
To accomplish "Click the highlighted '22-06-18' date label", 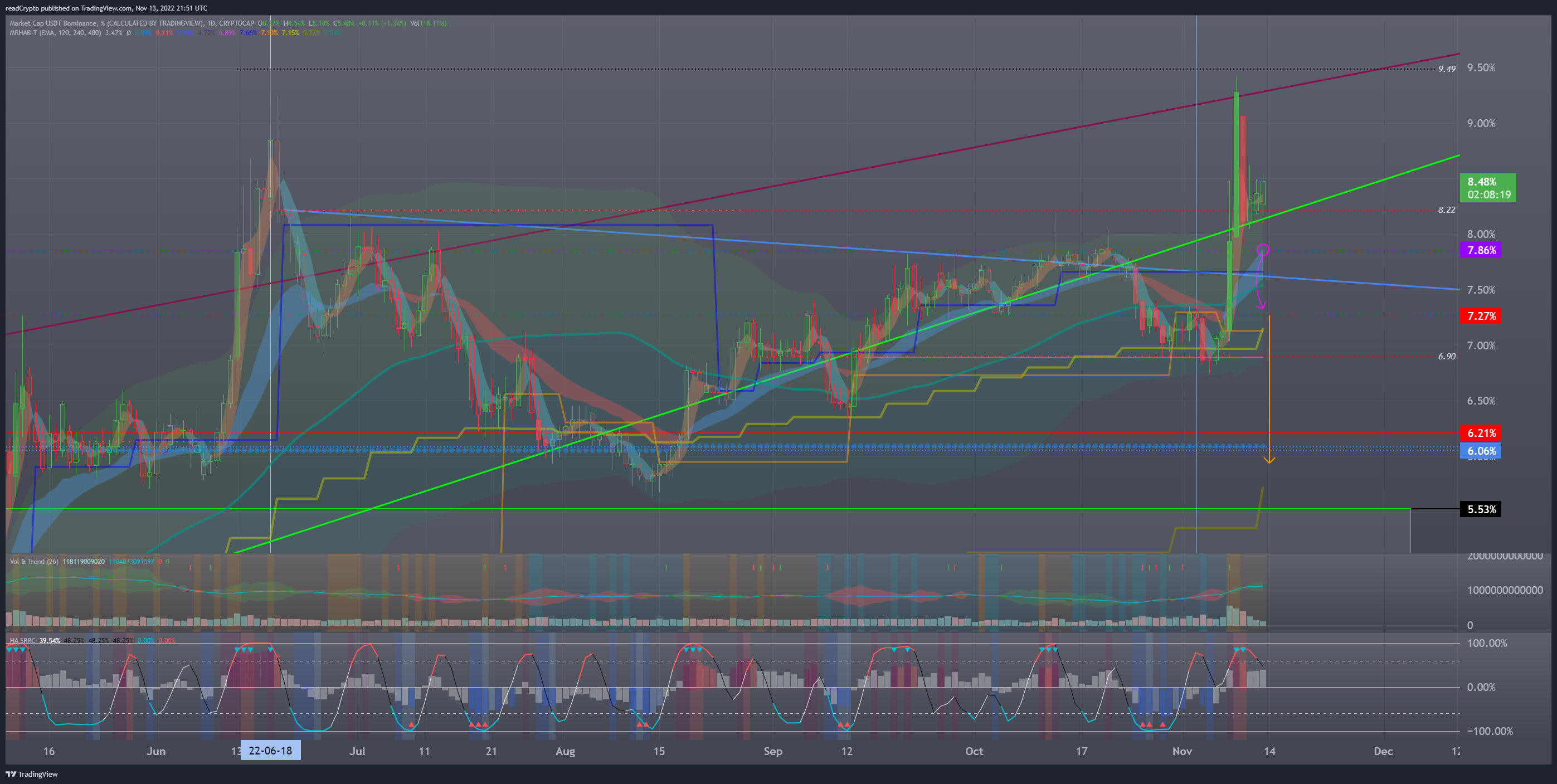I will point(270,751).
